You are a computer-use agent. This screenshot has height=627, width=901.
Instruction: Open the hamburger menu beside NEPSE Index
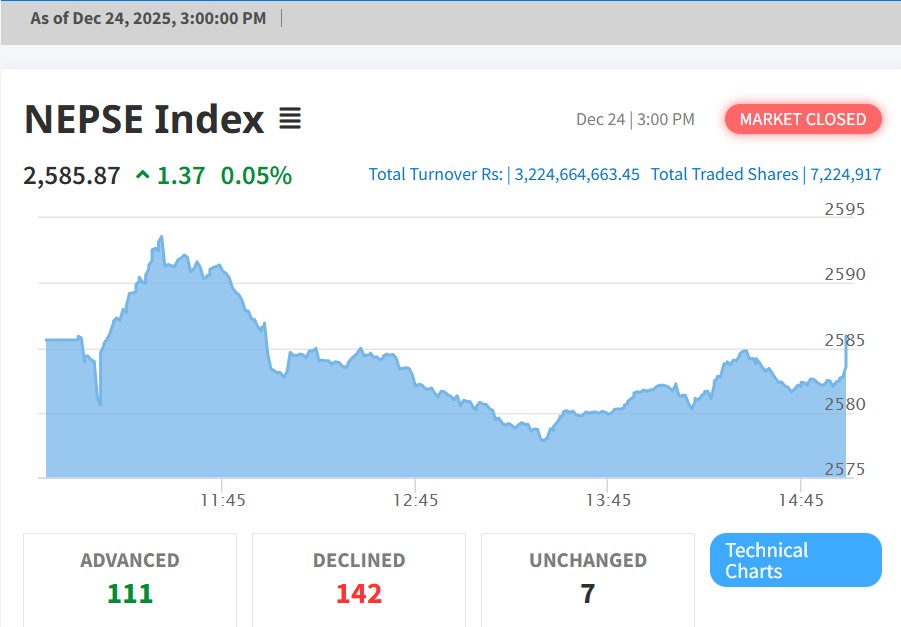[289, 119]
